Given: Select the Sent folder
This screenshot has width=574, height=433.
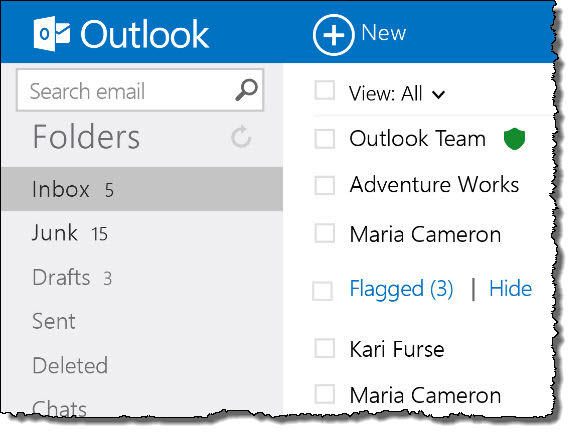Looking at the screenshot, I should 142,321.
